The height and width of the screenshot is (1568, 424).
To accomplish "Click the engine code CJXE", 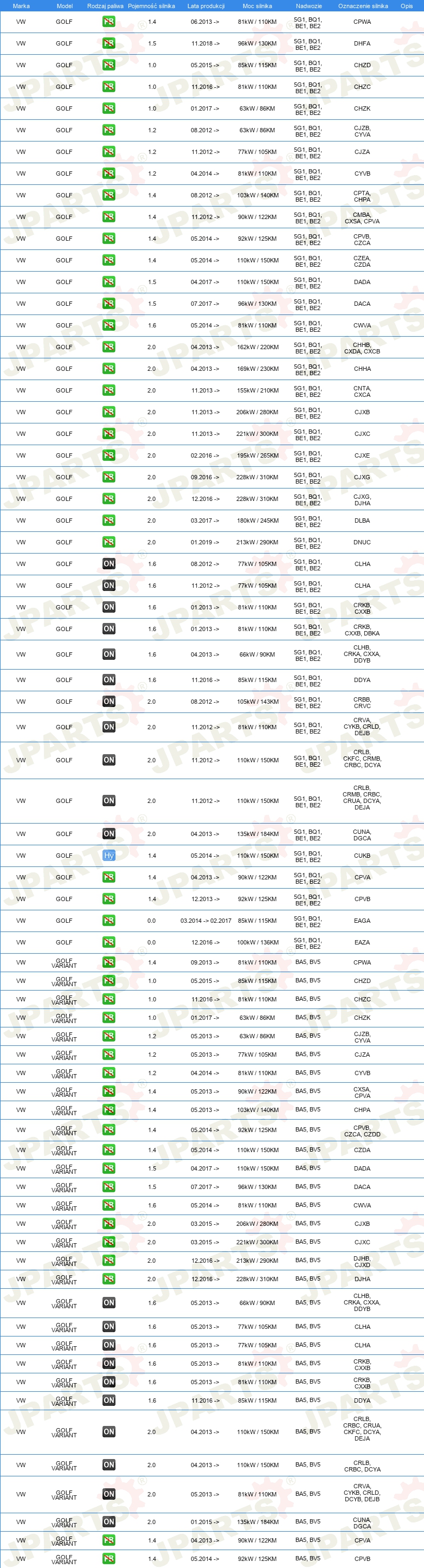I will (362, 456).
